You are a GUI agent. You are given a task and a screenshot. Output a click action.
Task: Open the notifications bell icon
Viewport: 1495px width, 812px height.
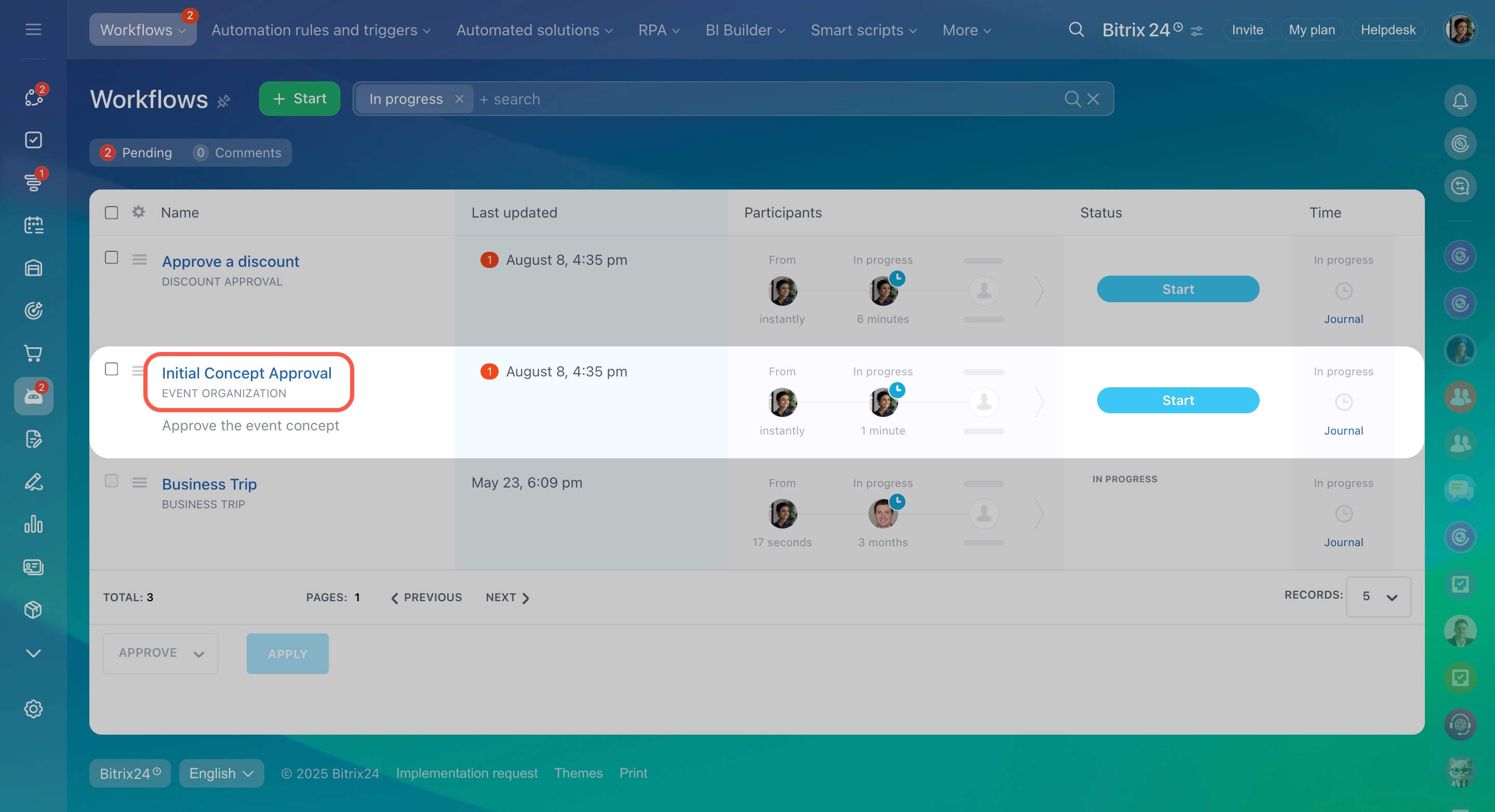tap(1460, 101)
